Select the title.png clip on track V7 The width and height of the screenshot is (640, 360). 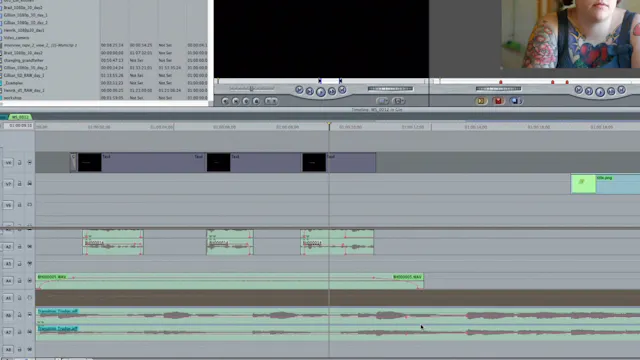[605, 184]
